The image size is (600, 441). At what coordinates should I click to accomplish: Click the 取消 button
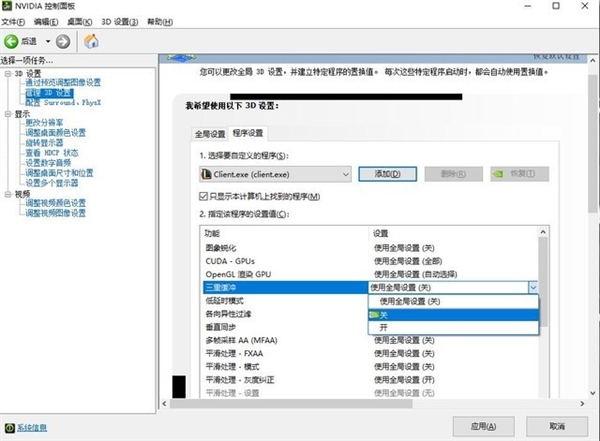557,426
